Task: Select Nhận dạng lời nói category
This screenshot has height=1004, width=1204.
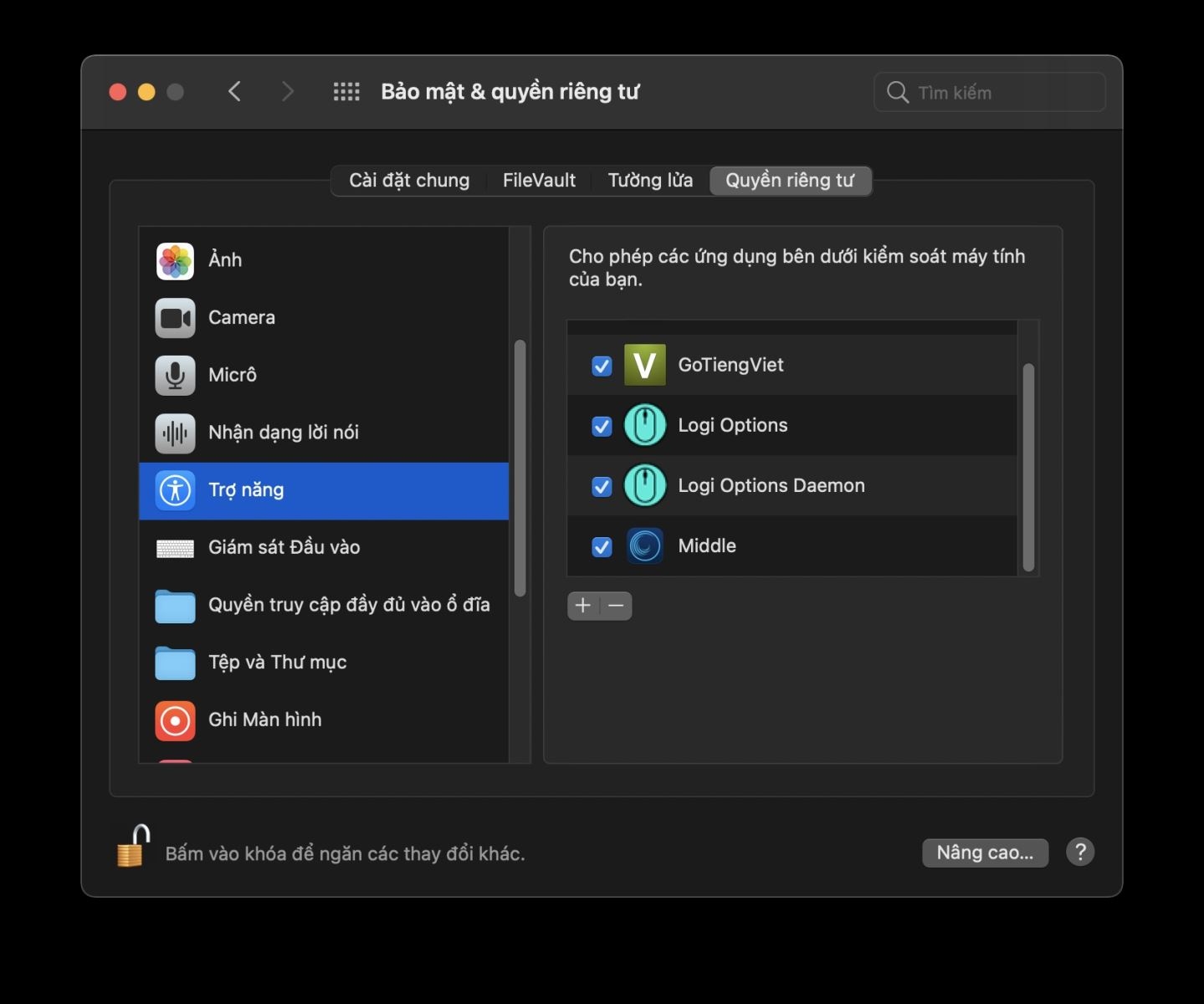Action: coord(324,433)
